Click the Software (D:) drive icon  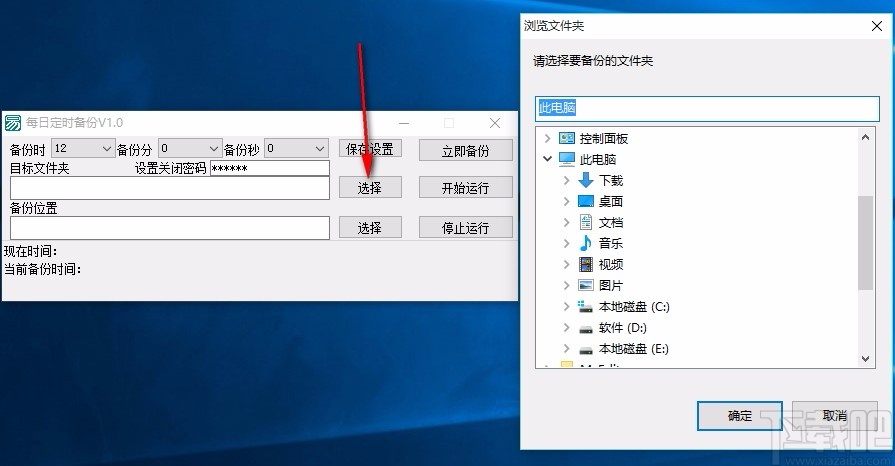click(x=586, y=329)
